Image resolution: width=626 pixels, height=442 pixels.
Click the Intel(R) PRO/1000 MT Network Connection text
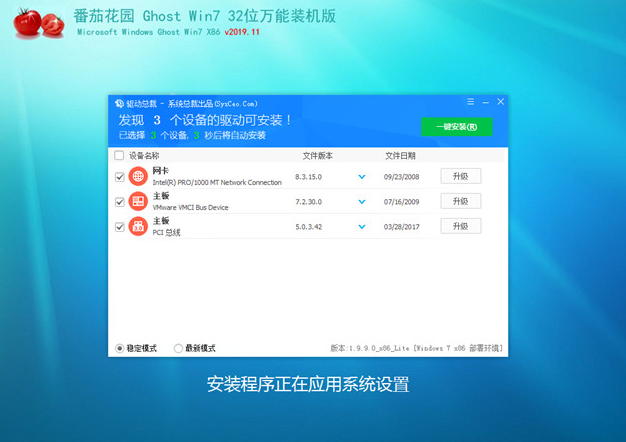[x=217, y=182]
